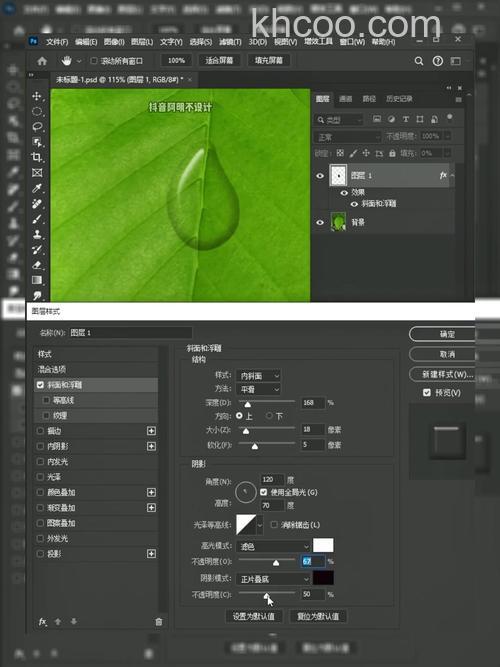
Task: Open the Highlight Mode dropdown
Action: click(x=273, y=546)
